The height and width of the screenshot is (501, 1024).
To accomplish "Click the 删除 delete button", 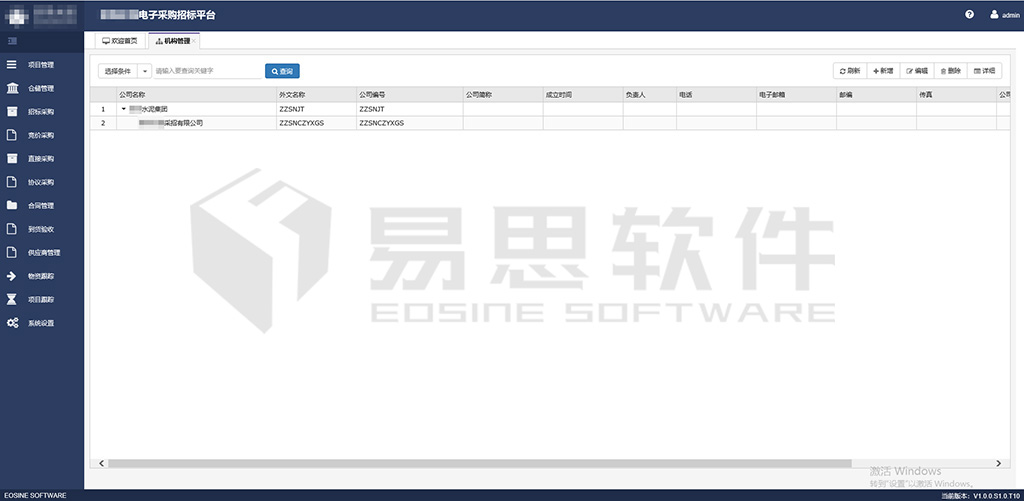I will (950, 71).
